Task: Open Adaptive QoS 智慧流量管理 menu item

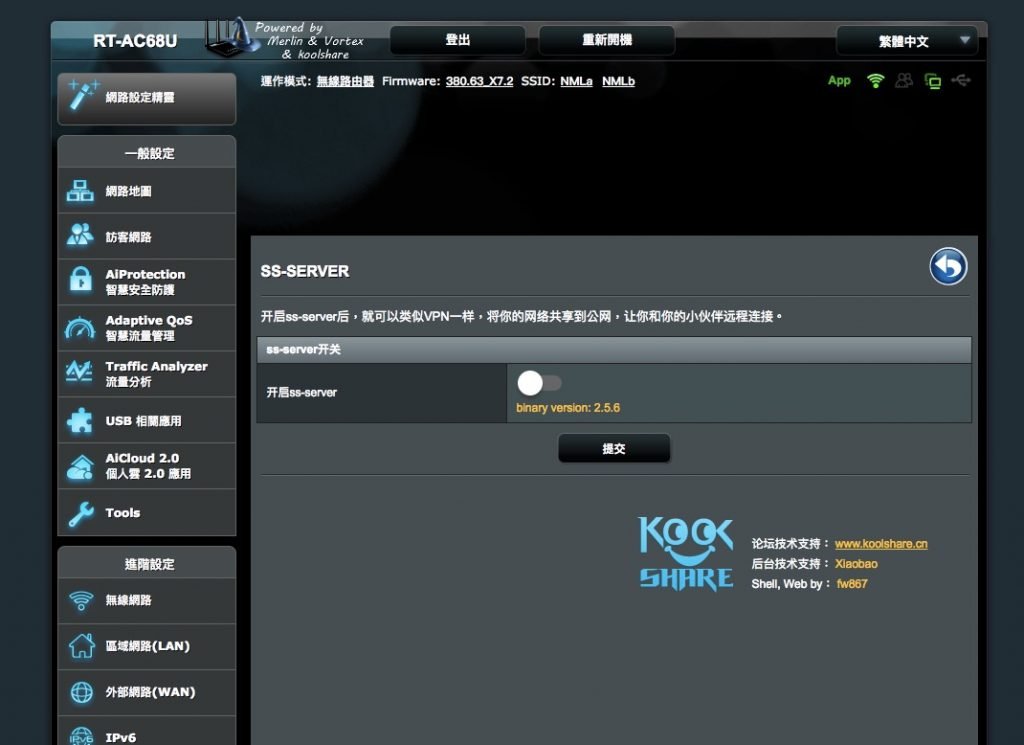Action: tap(147, 328)
